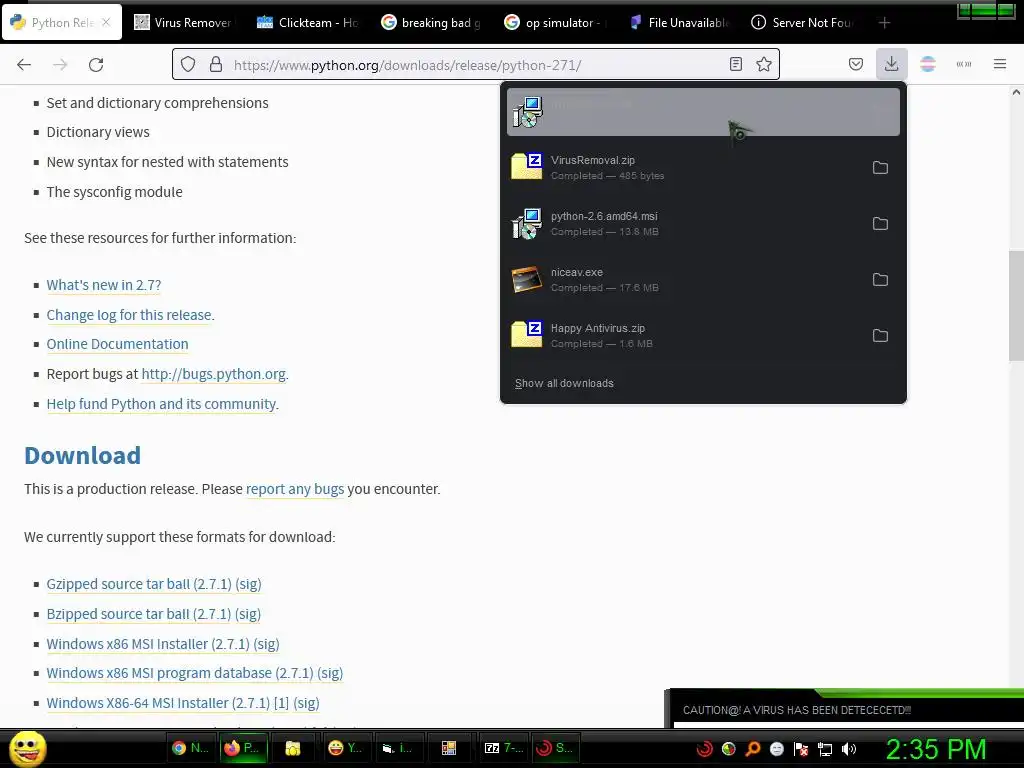Screen dimensions: 1024x768
Task: Open the Online Documentation link
Action: 118,344
